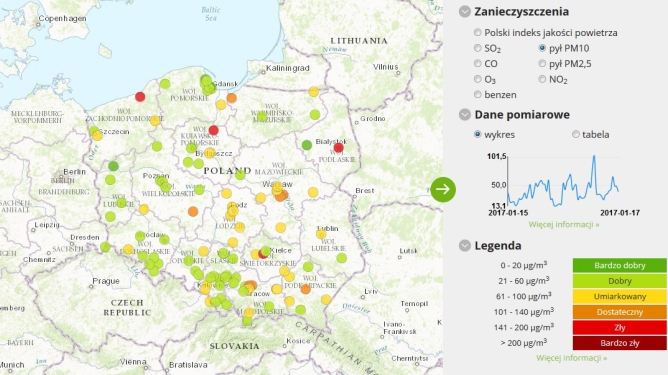This screenshot has width=668, height=375.
Task: Click the red marker on the Baltic coast
Action: 140,97
